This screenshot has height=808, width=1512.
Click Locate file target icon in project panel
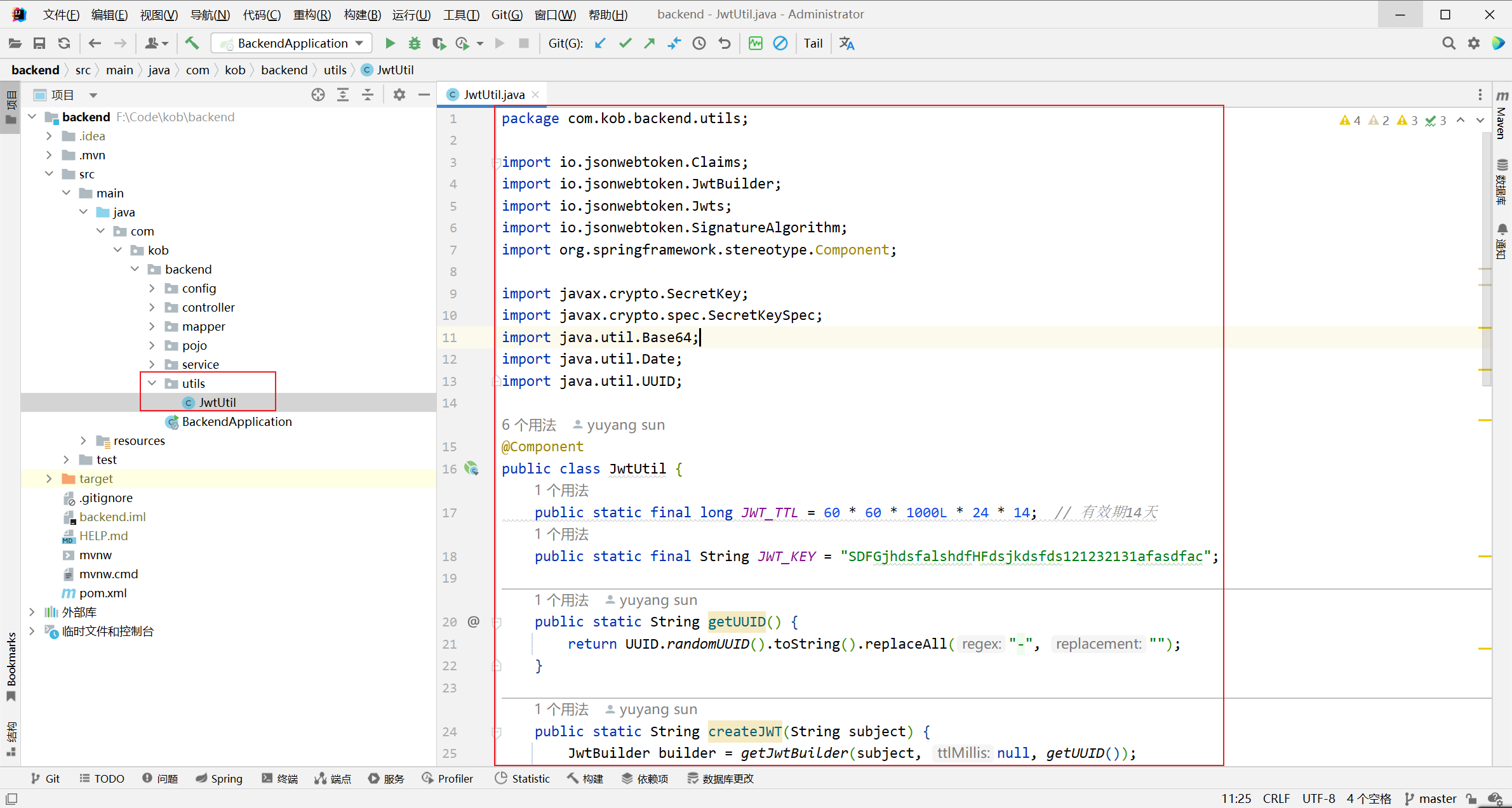(318, 95)
